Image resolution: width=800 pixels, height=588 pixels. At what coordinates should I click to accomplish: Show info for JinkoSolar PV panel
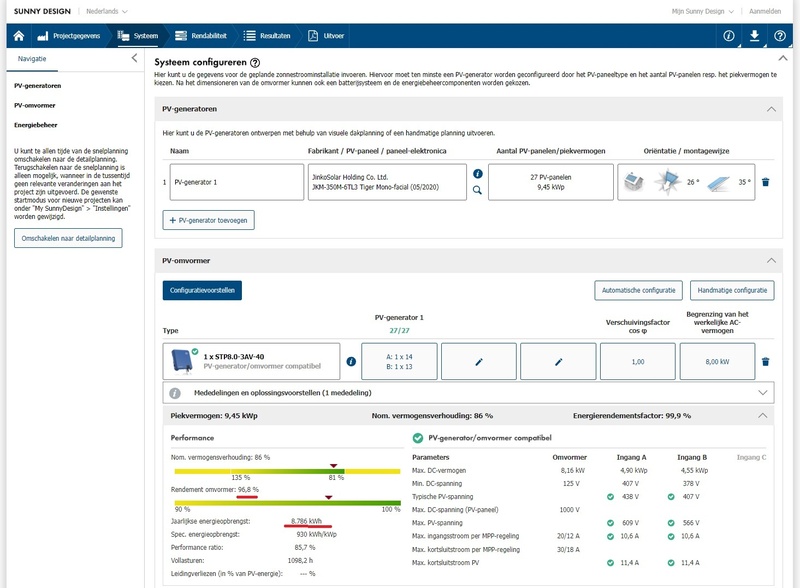[x=477, y=173]
